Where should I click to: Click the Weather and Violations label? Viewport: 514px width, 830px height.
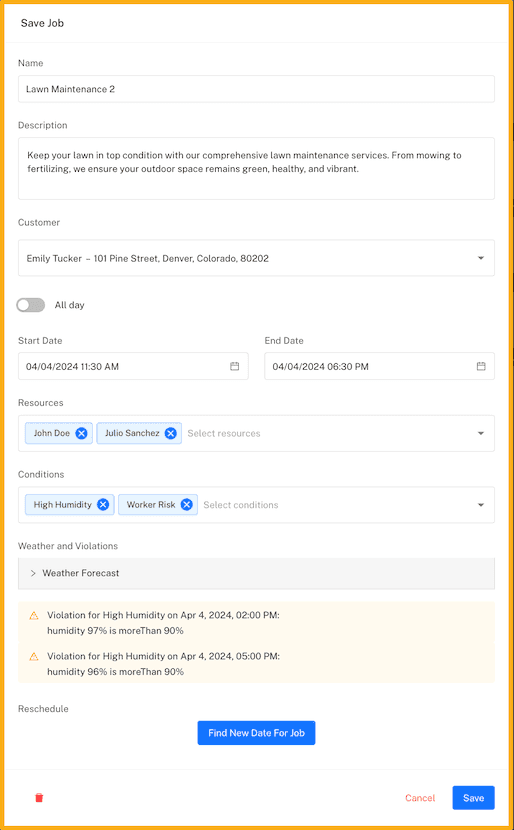[68, 546]
